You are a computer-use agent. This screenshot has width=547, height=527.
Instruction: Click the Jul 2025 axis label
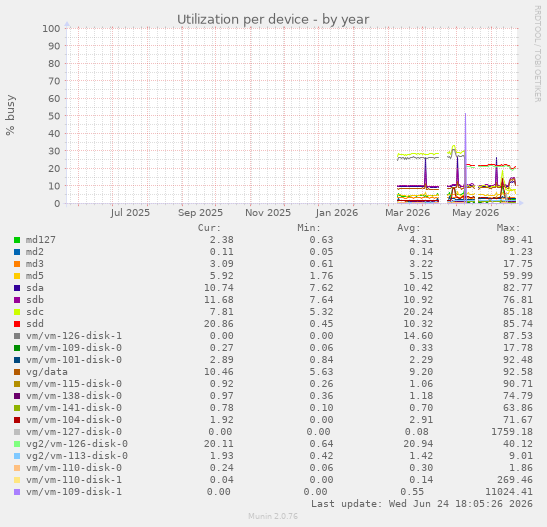[x=130, y=213]
